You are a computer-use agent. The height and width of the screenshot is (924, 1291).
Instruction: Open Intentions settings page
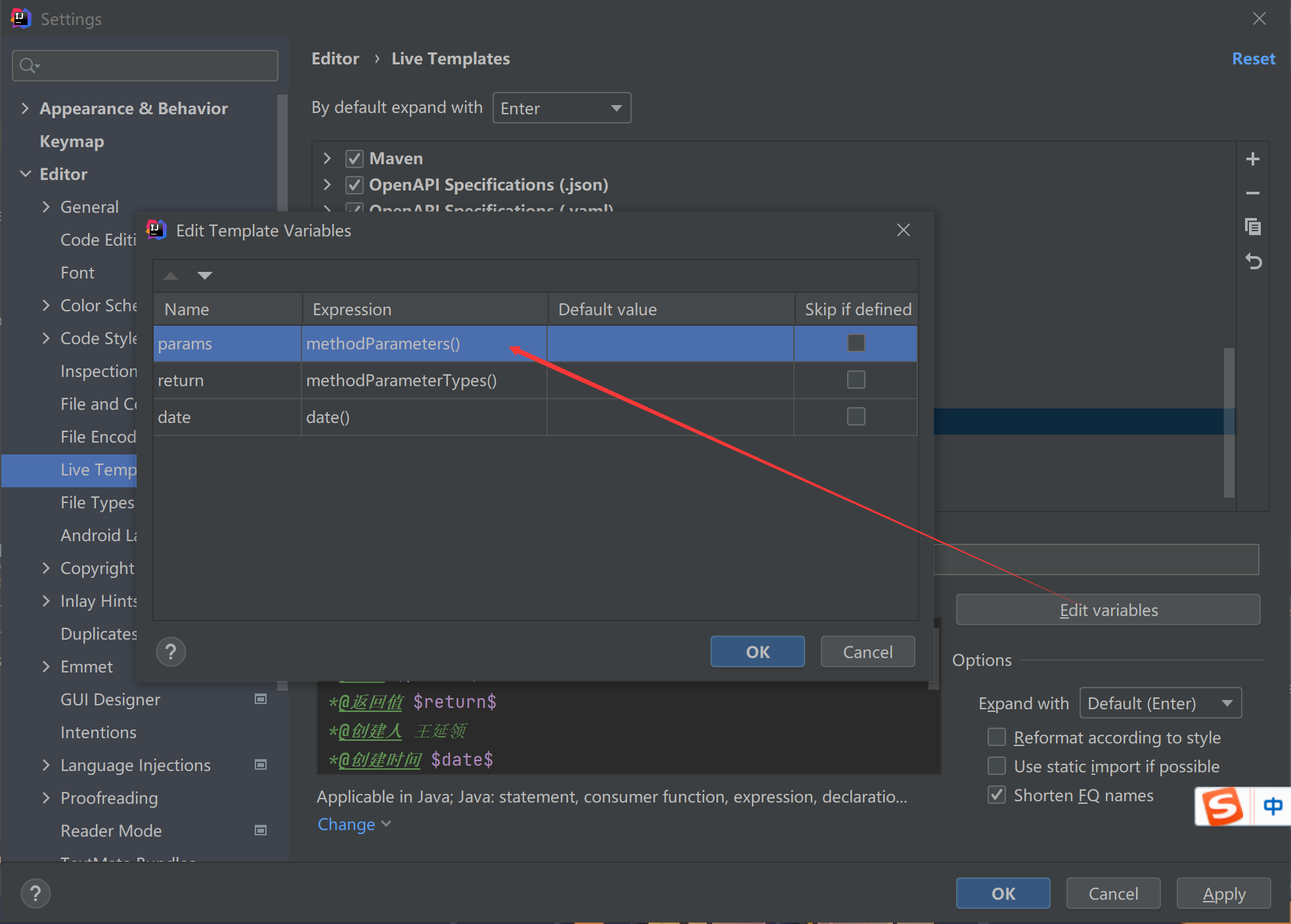pyautogui.click(x=98, y=732)
